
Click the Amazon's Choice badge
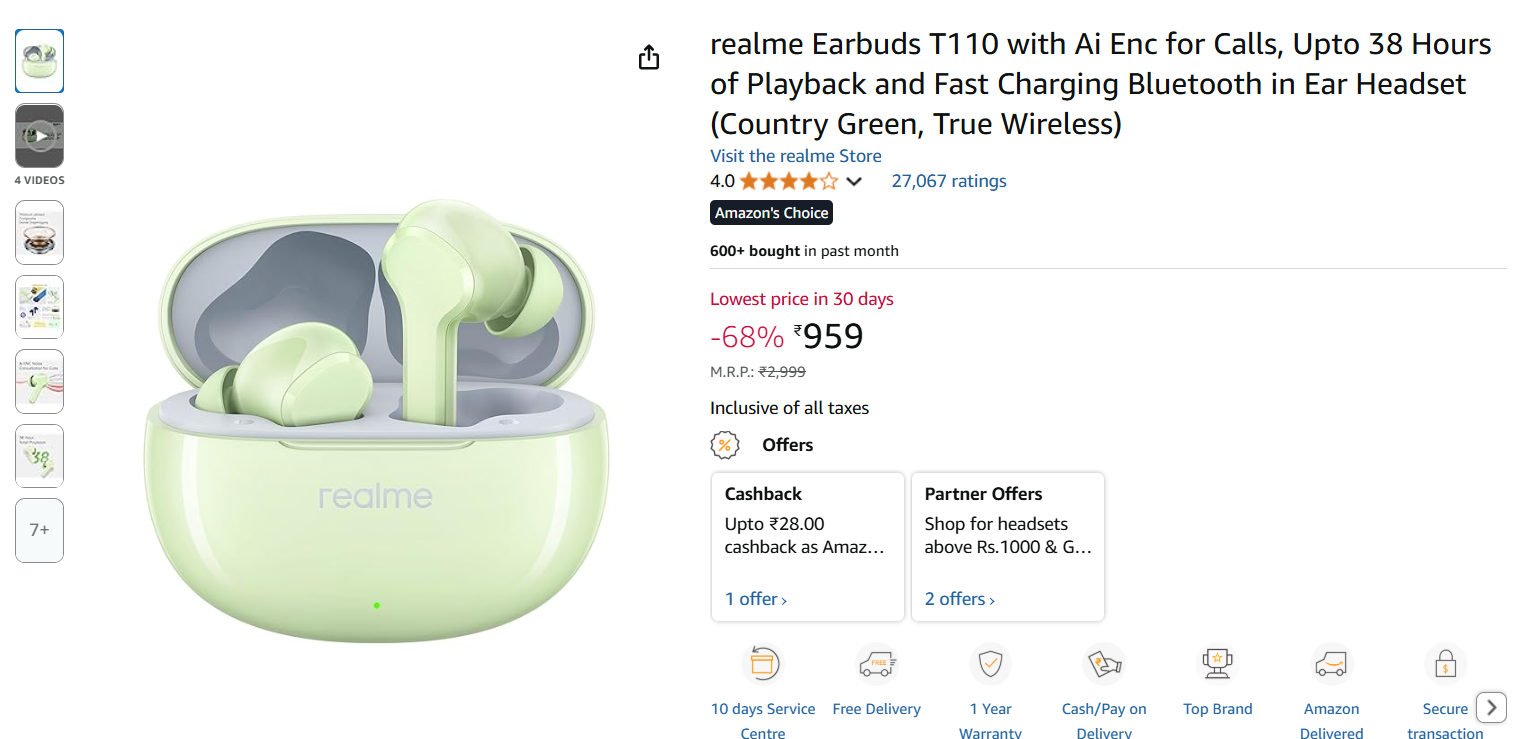click(x=771, y=213)
